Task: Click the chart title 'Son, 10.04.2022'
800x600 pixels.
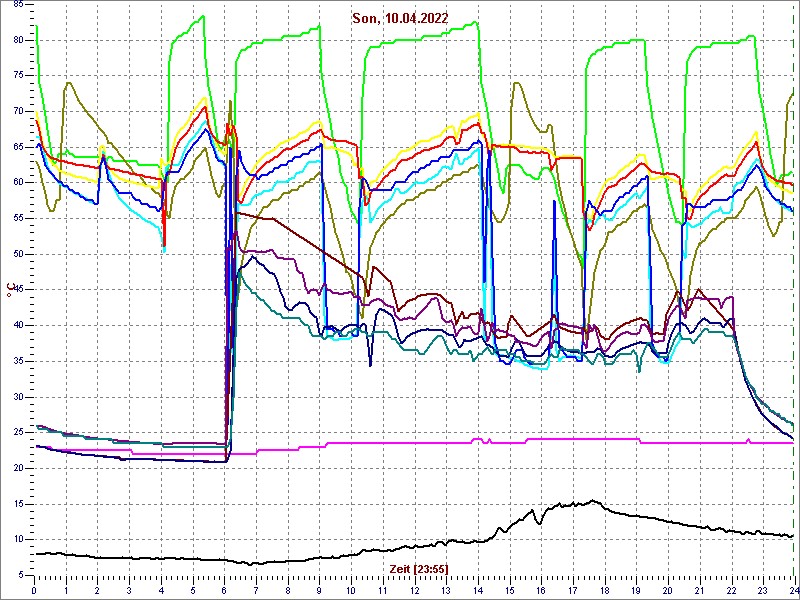Action: [400, 18]
